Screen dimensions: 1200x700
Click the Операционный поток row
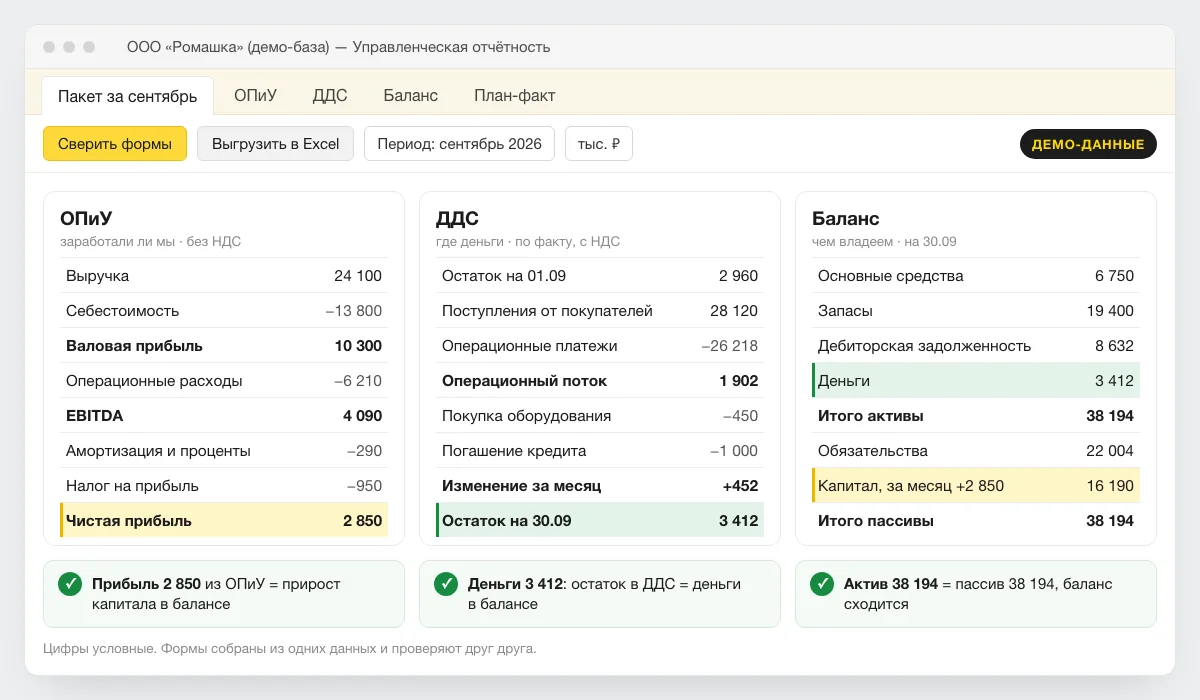tap(600, 381)
